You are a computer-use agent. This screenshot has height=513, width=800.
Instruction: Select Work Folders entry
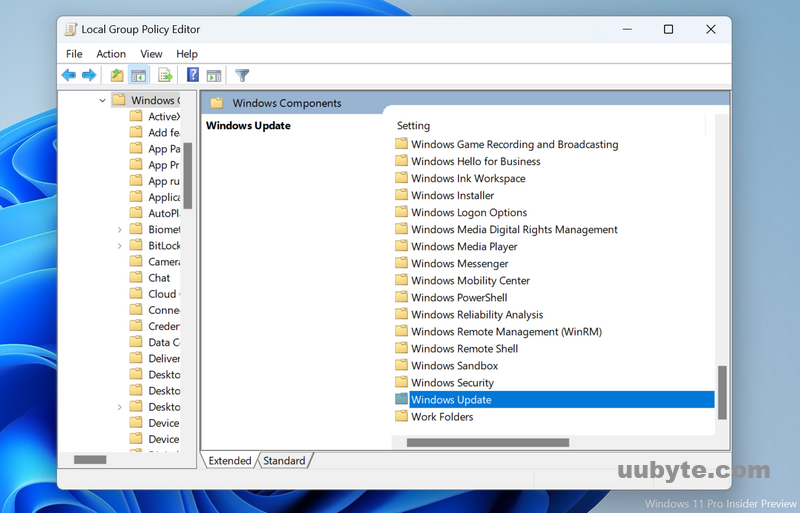pyautogui.click(x=442, y=417)
